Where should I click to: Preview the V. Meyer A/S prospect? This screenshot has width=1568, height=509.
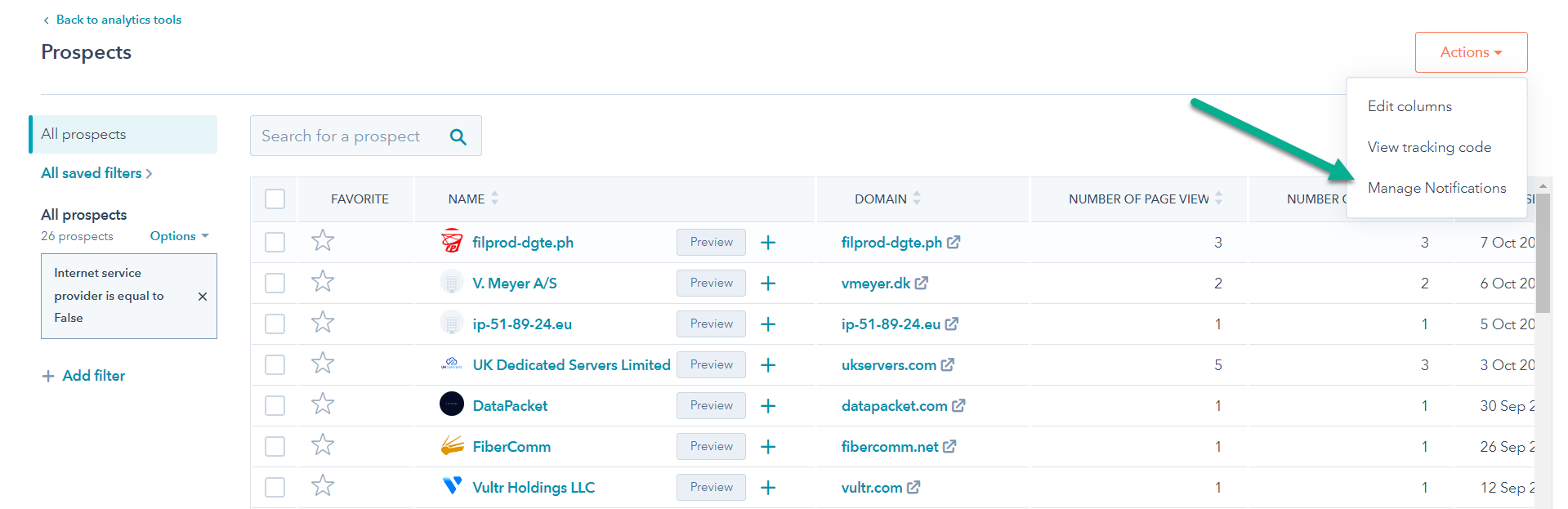coord(711,283)
